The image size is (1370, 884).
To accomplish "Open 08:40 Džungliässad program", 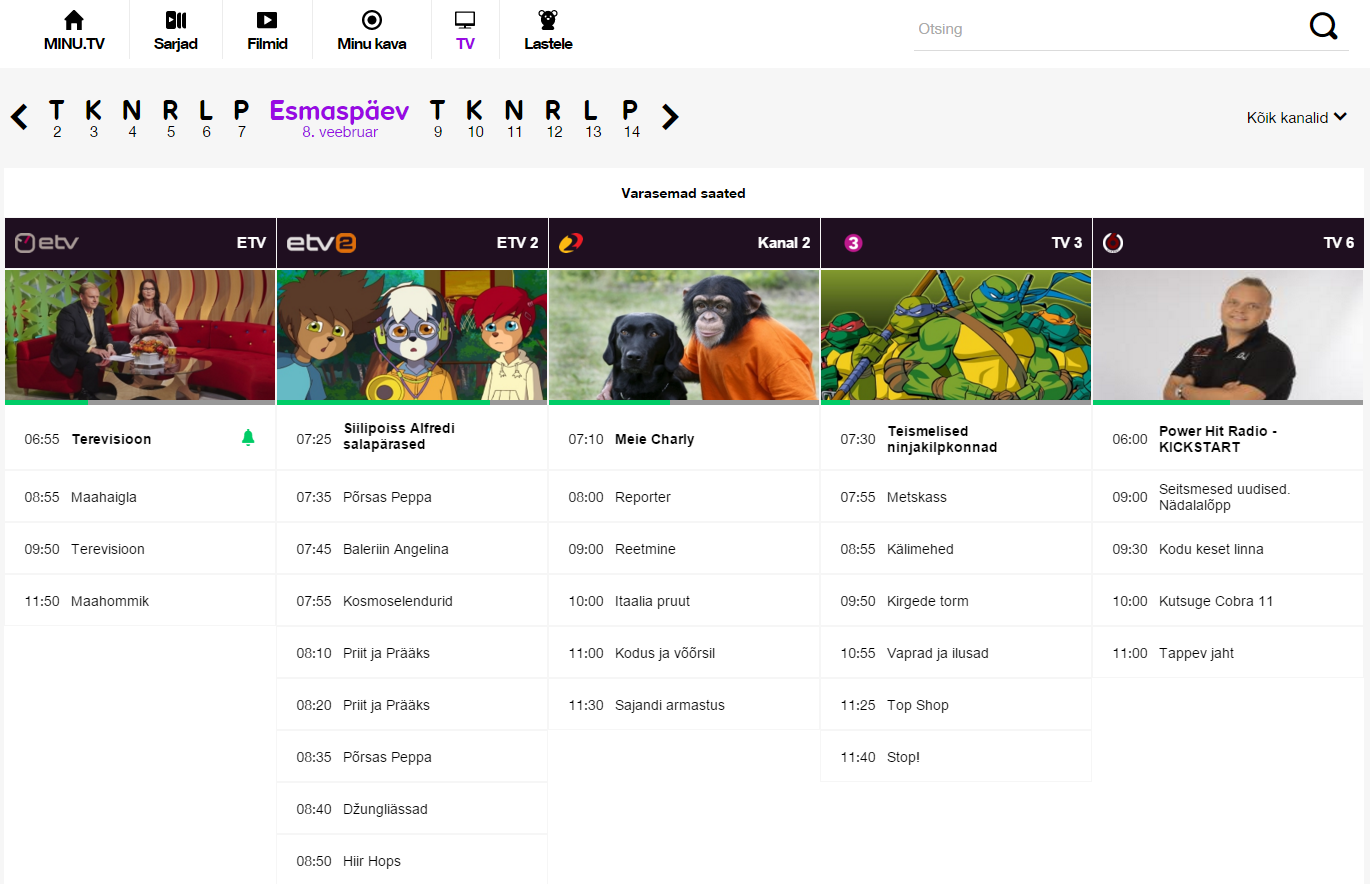I will point(412,809).
